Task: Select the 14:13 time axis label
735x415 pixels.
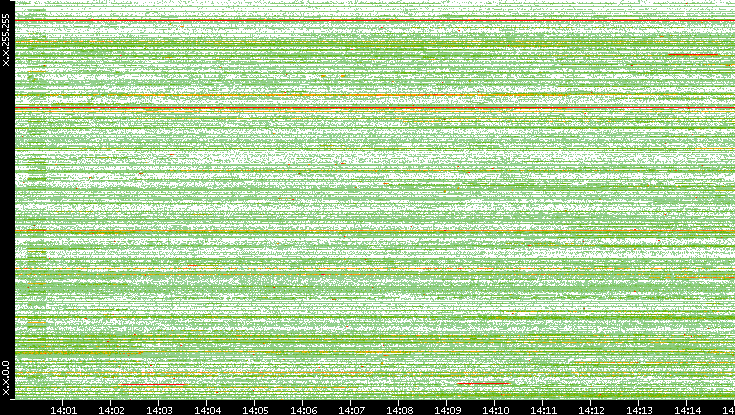Action: pos(639,410)
